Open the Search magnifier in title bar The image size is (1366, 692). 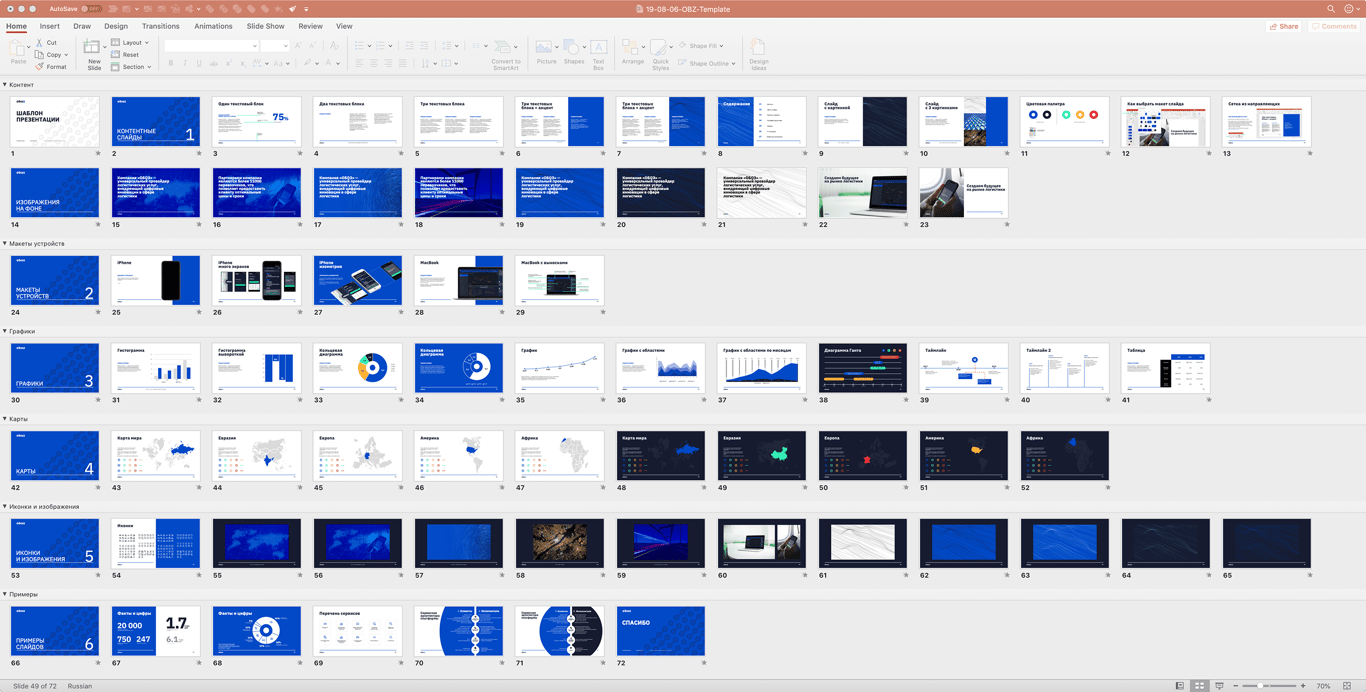[x=1331, y=9]
